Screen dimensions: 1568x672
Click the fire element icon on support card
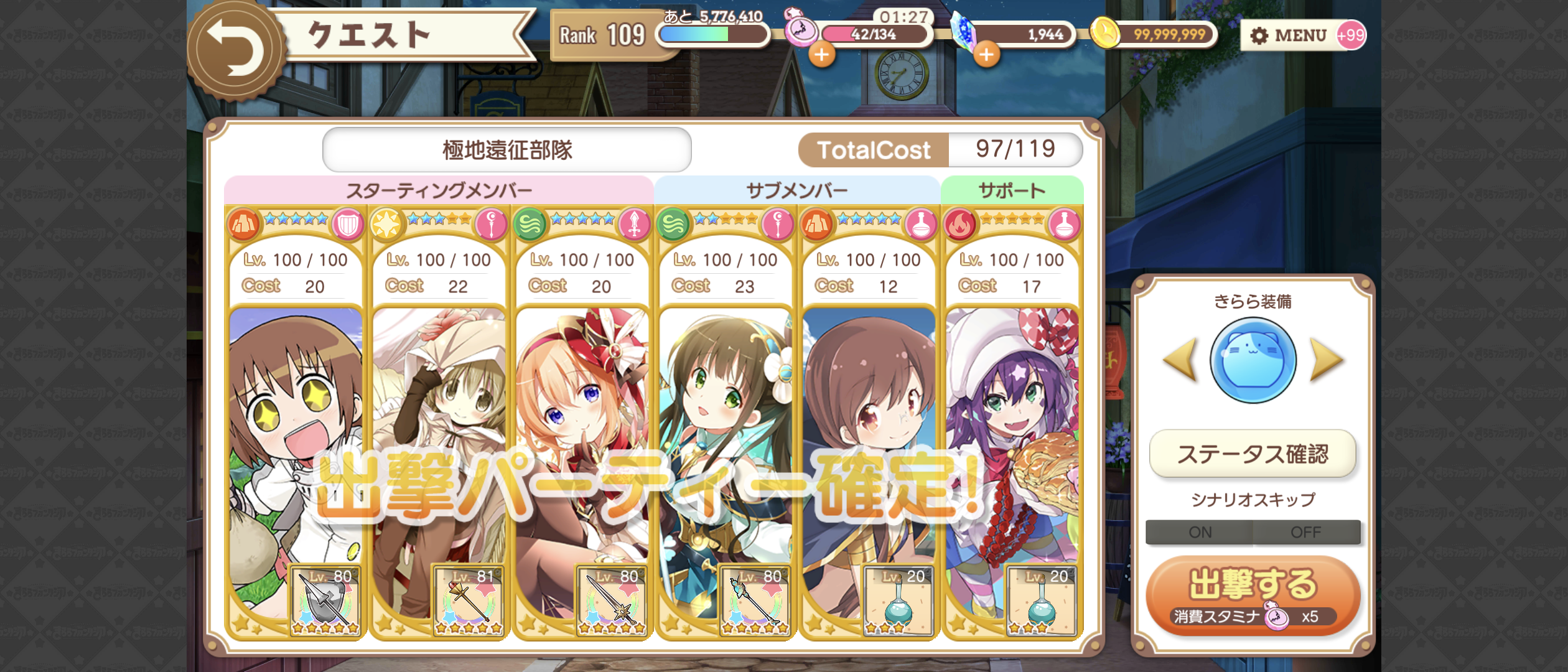[959, 224]
